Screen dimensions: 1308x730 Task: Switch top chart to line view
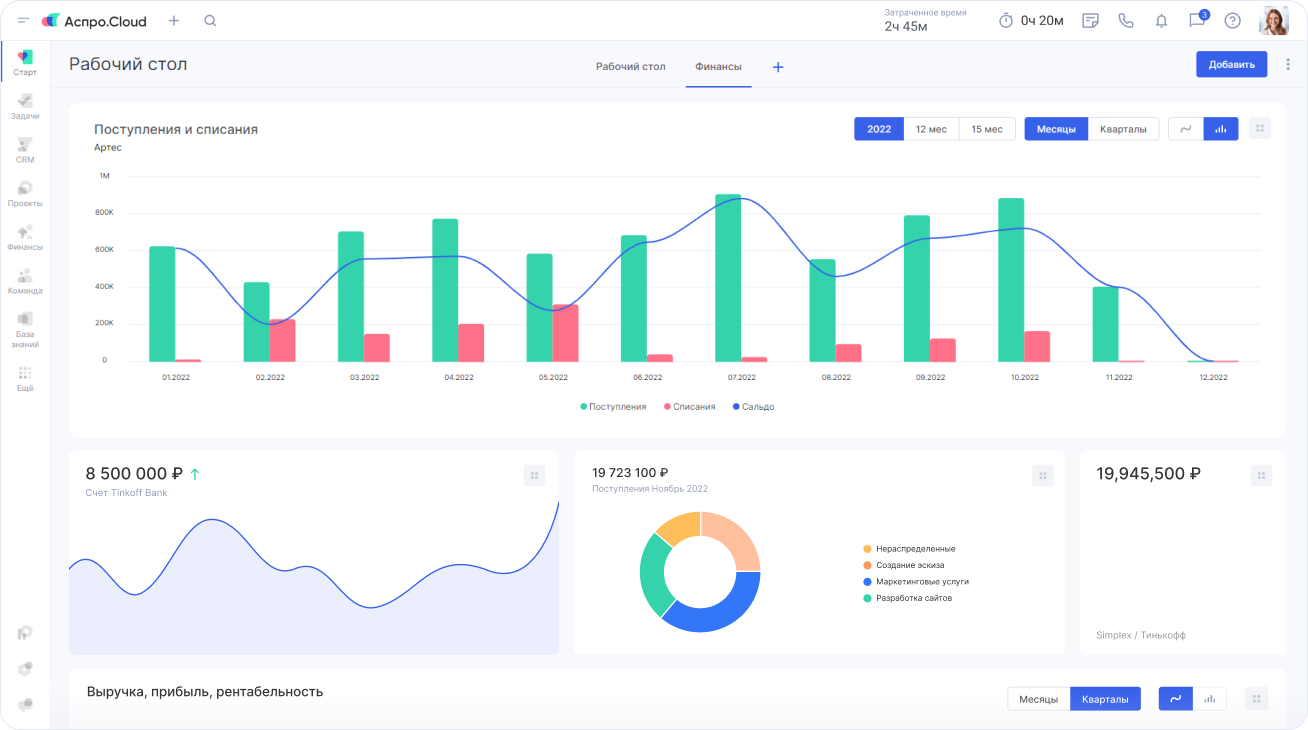pos(1185,129)
